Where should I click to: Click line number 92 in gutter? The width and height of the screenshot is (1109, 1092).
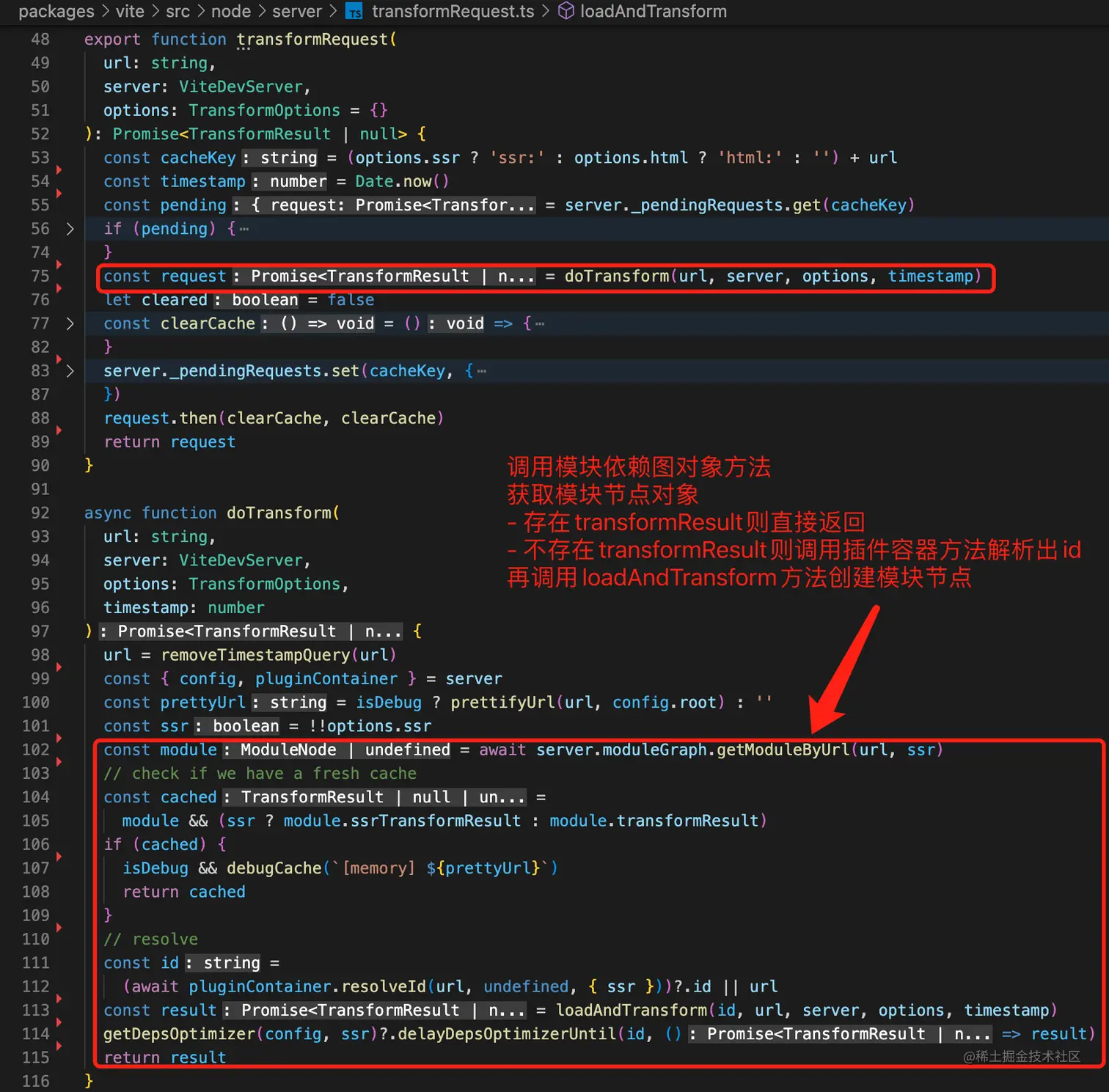pyautogui.click(x=40, y=513)
